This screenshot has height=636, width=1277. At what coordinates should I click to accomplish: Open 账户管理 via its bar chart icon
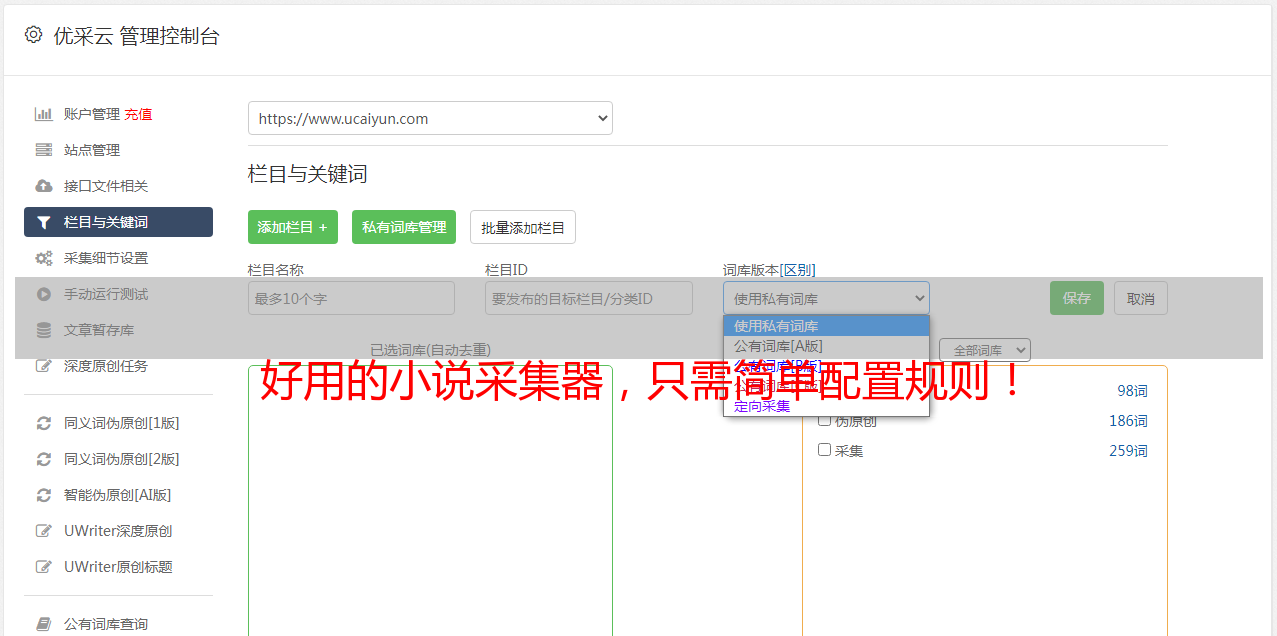click(x=44, y=114)
